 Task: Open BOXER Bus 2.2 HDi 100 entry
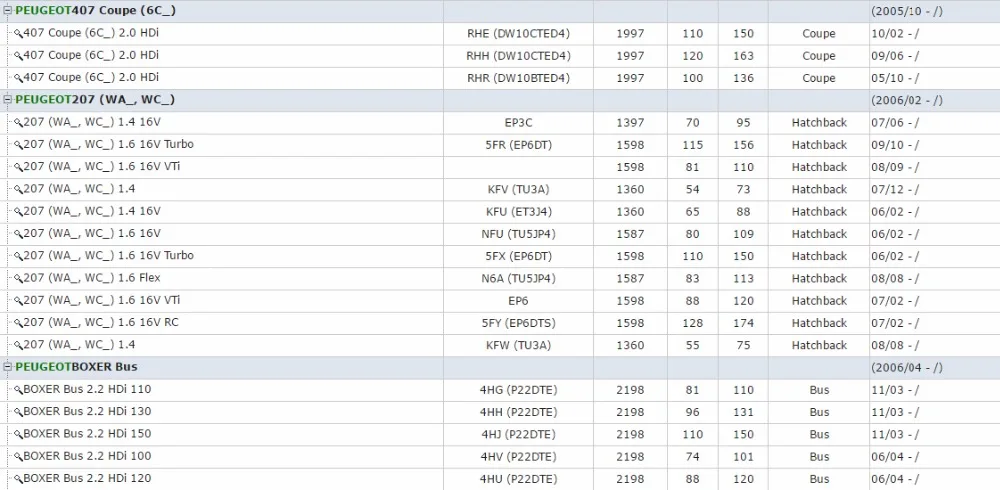[x=87, y=456]
